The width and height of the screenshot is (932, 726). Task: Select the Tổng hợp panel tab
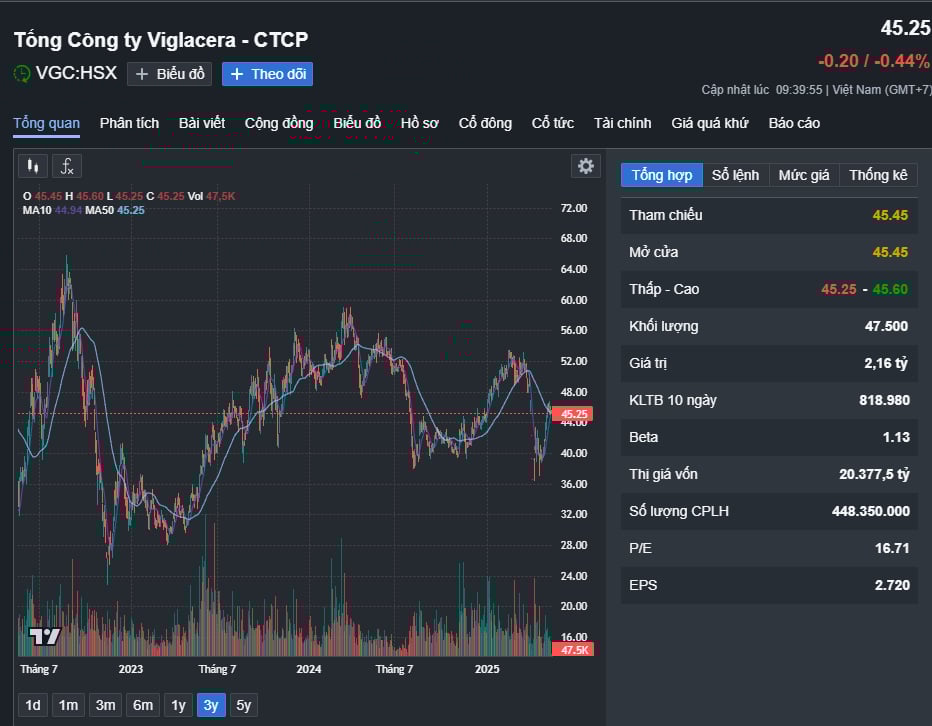coord(662,175)
